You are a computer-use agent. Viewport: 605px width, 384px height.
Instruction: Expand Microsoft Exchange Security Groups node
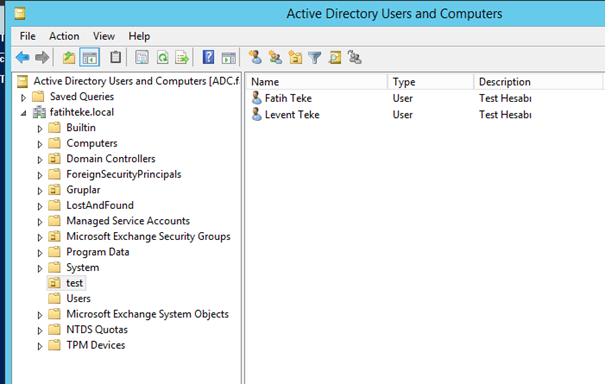(x=40, y=237)
